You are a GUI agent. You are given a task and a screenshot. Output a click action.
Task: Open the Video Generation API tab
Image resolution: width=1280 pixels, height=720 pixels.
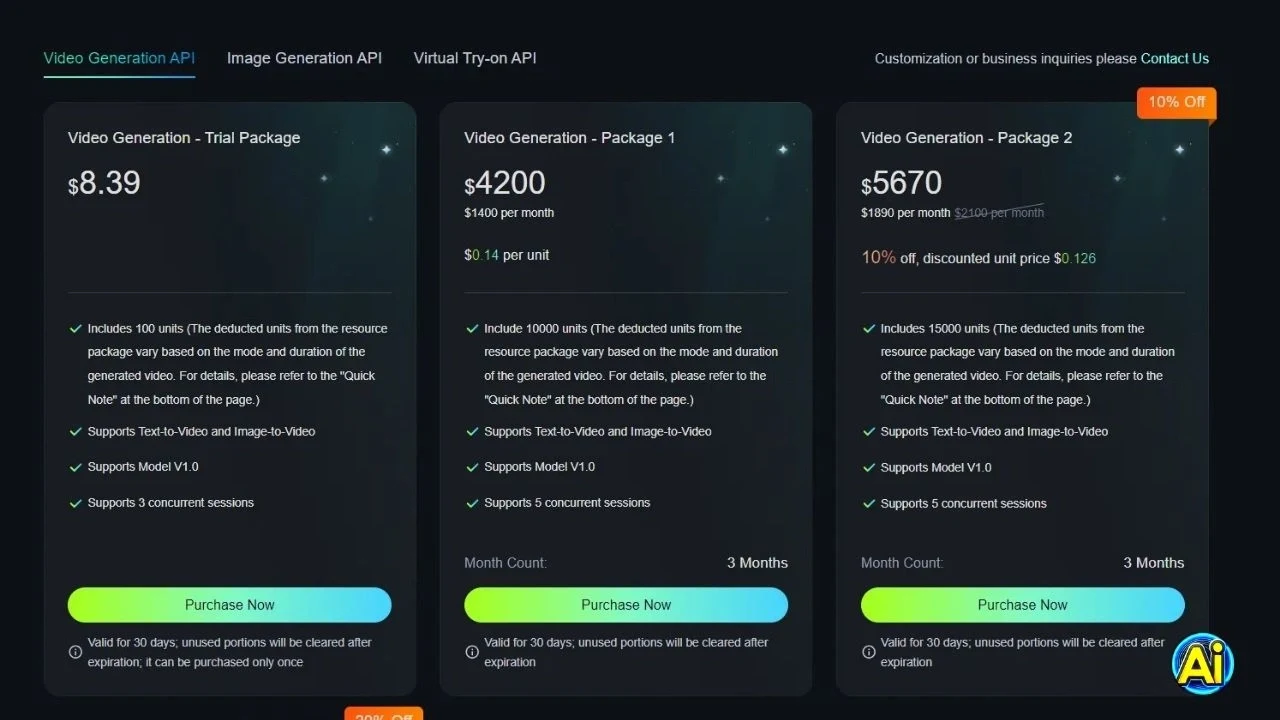pos(119,58)
